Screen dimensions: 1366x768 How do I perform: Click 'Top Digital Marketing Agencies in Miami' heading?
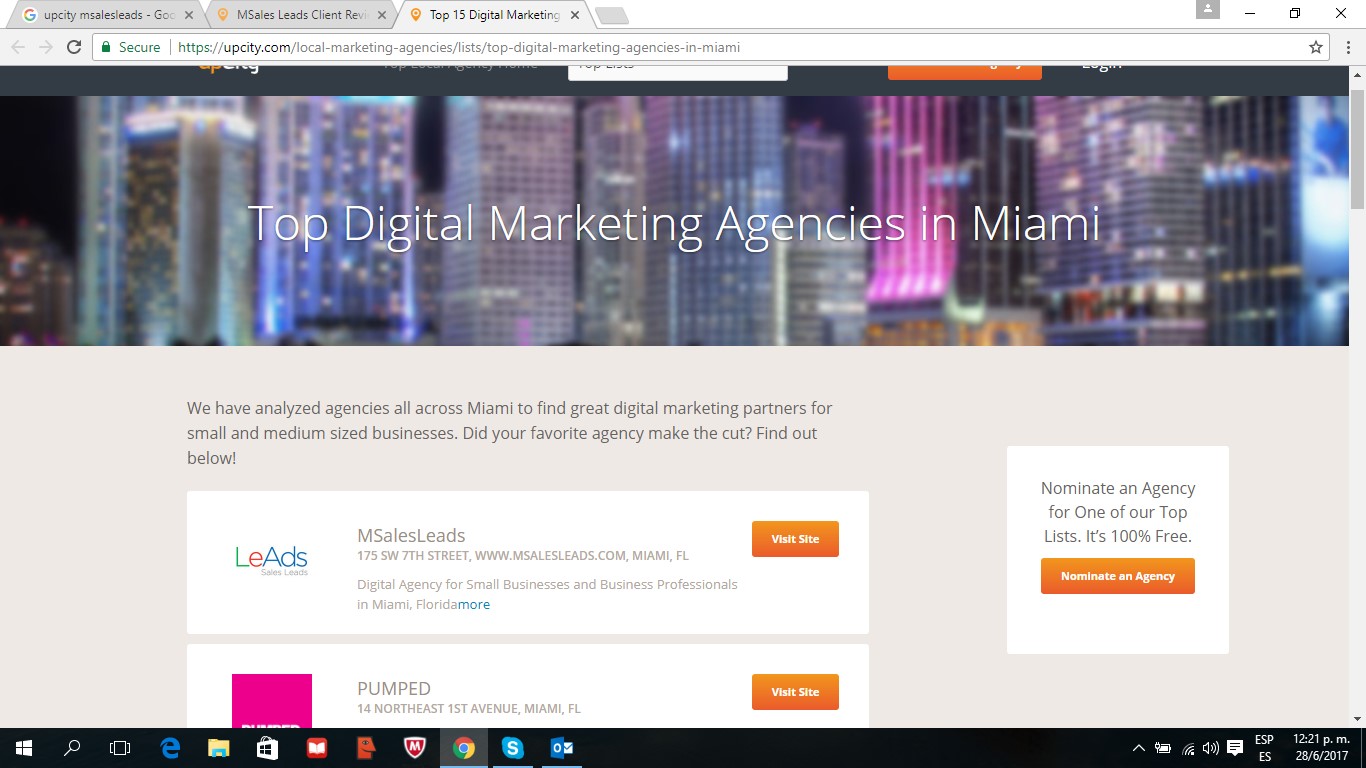[x=673, y=223]
